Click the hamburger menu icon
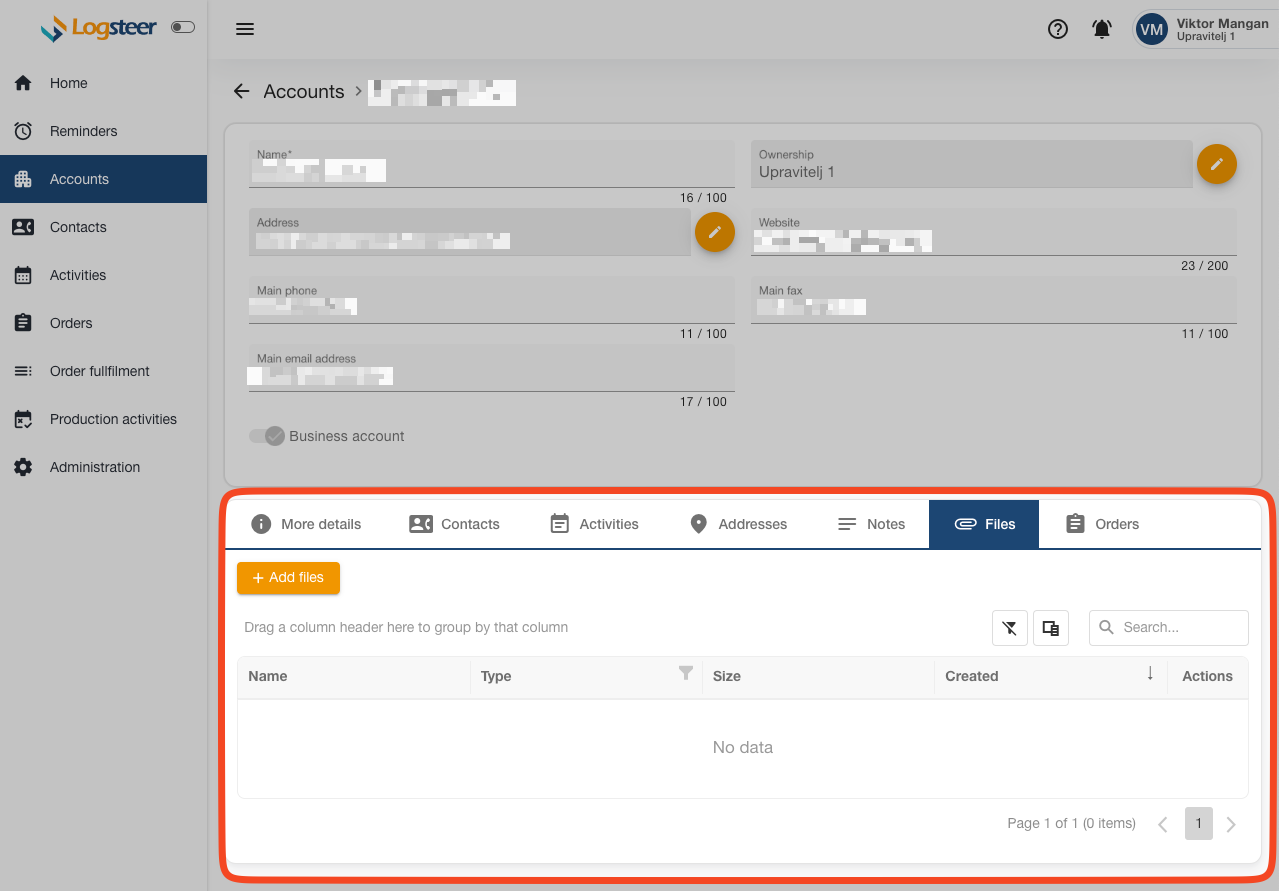This screenshot has width=1279, height=891. (245, 29)
